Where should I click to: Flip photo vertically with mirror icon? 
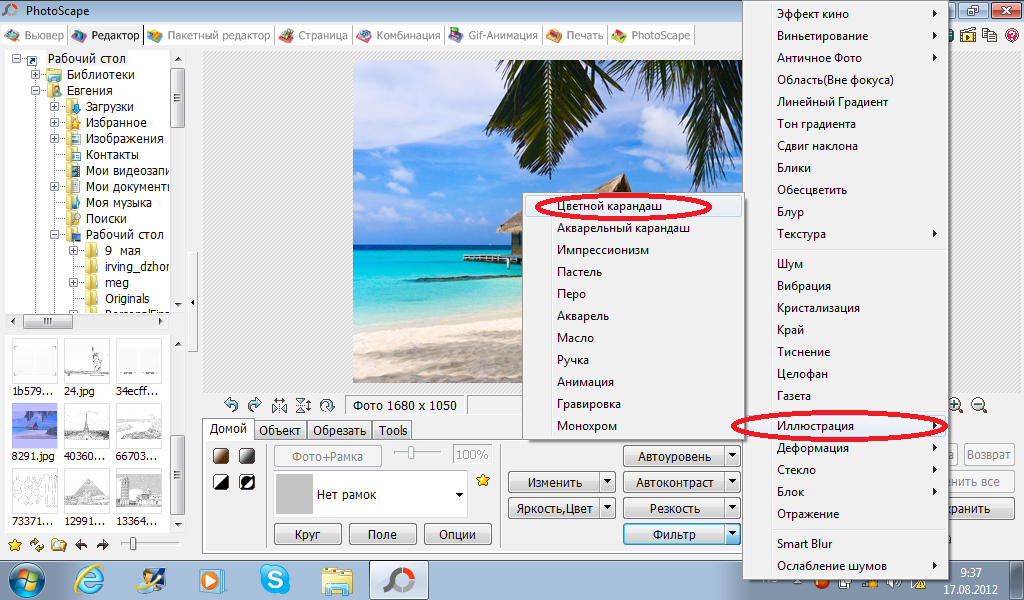[x=303, y=405]
